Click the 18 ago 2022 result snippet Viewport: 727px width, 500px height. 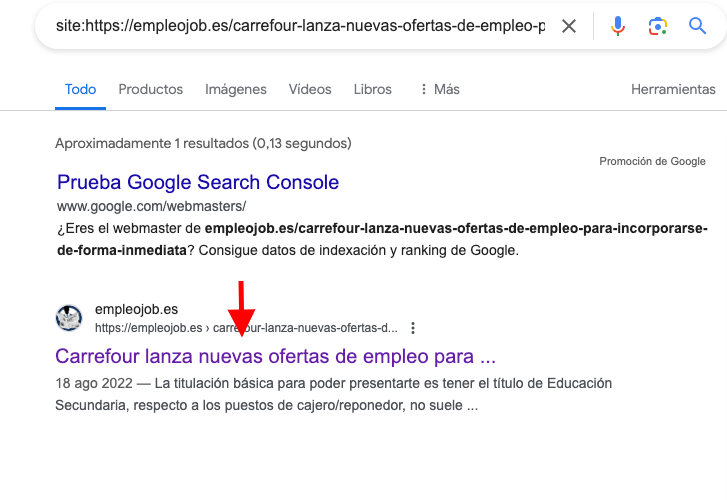(x=333, y=394)
